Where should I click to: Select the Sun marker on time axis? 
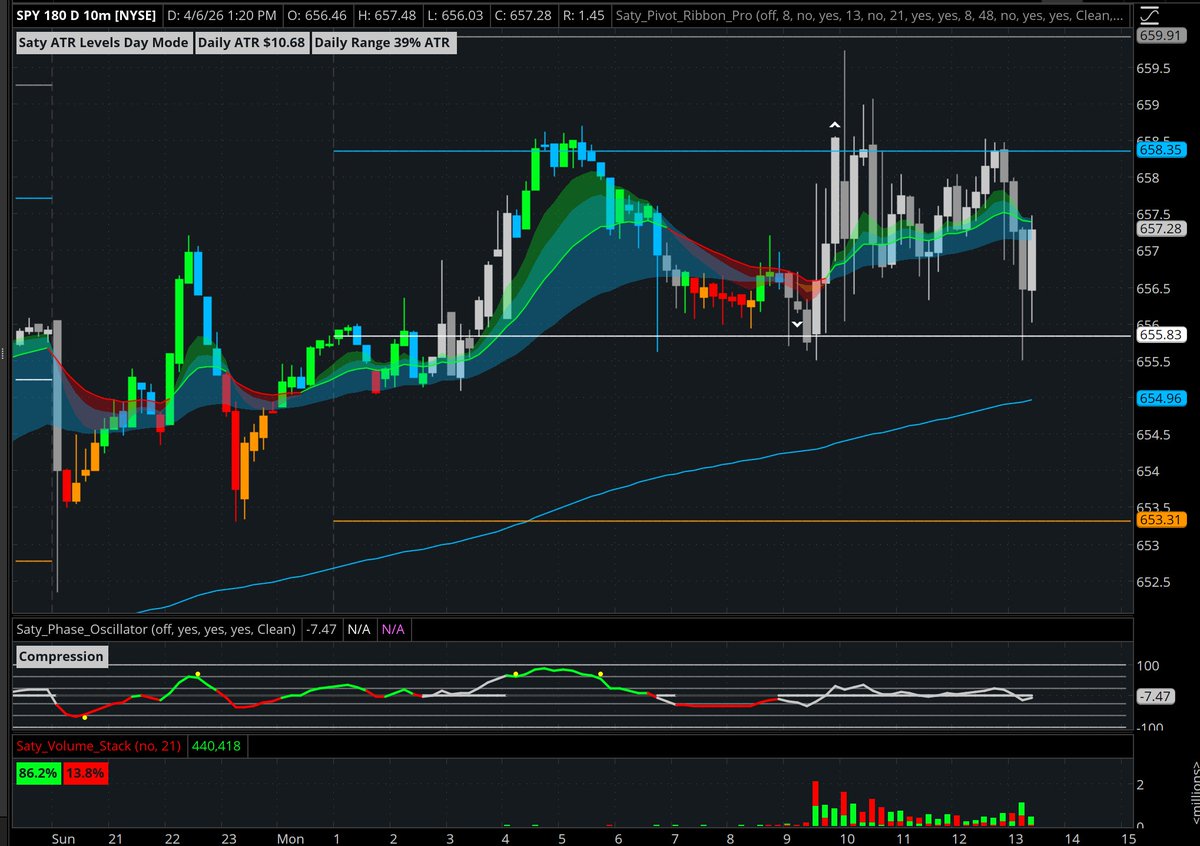pyautogui.click(x=62, y=837)
